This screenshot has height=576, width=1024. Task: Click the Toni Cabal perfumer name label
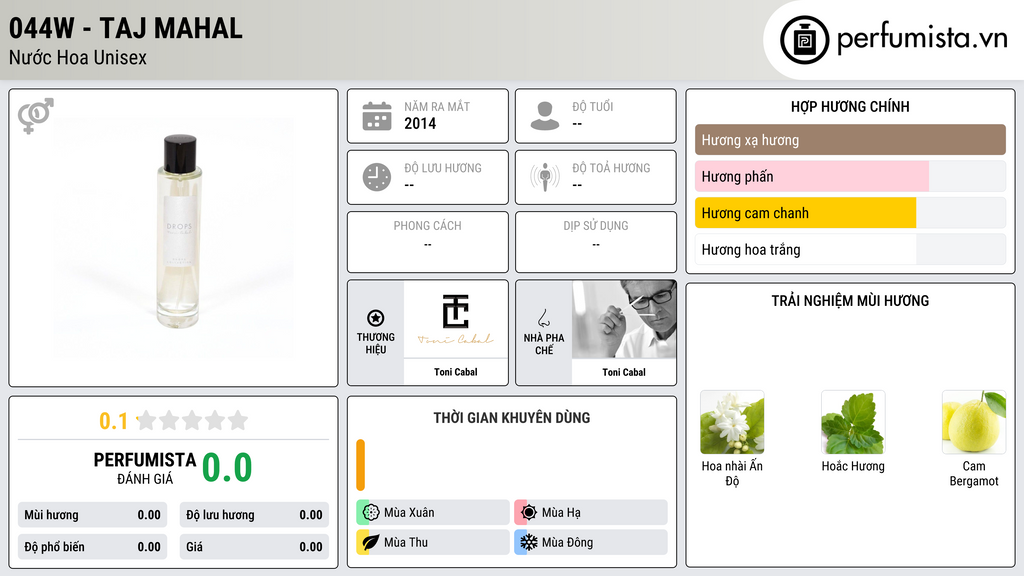pos(624,372)
